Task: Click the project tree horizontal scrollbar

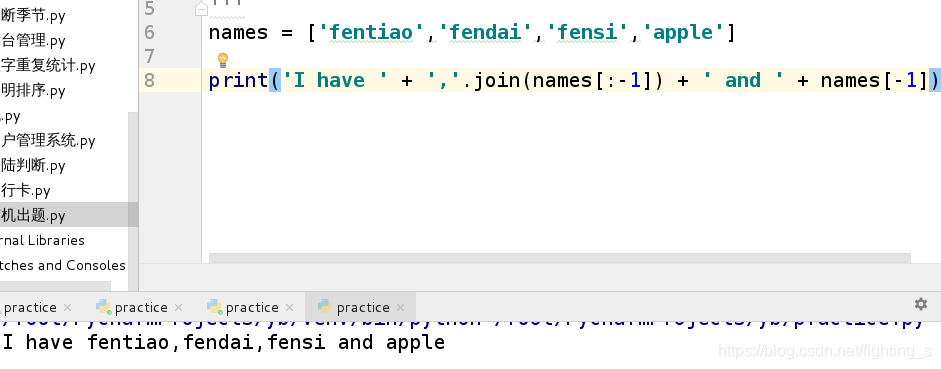Action: click(55, 286)
